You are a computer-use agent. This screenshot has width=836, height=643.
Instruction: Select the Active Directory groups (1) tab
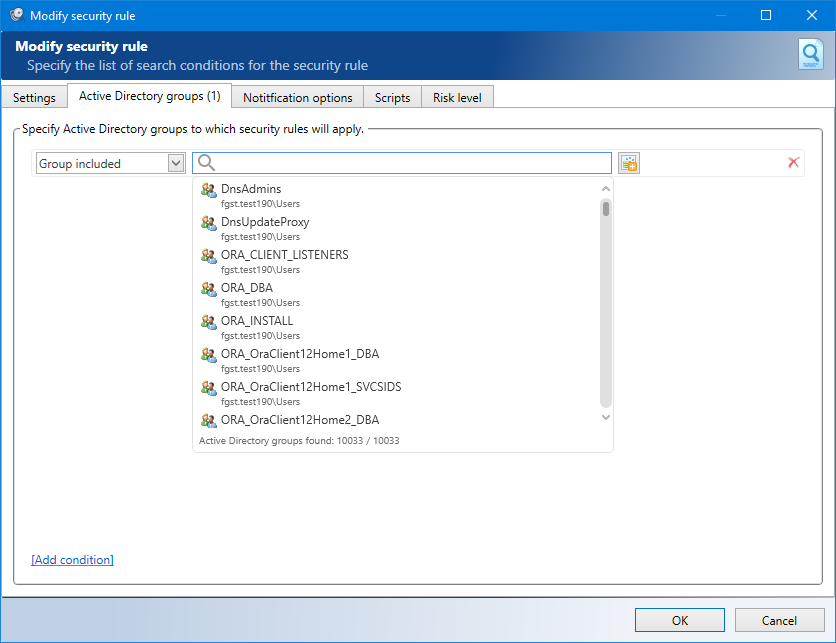coord(150,96)
